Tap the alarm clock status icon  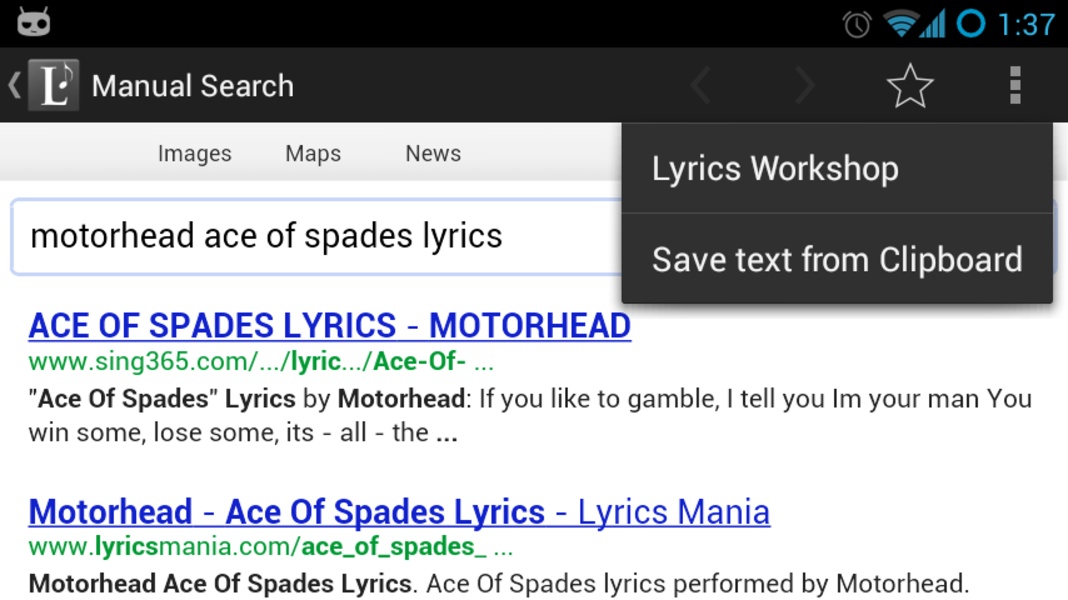coord(856,25)
